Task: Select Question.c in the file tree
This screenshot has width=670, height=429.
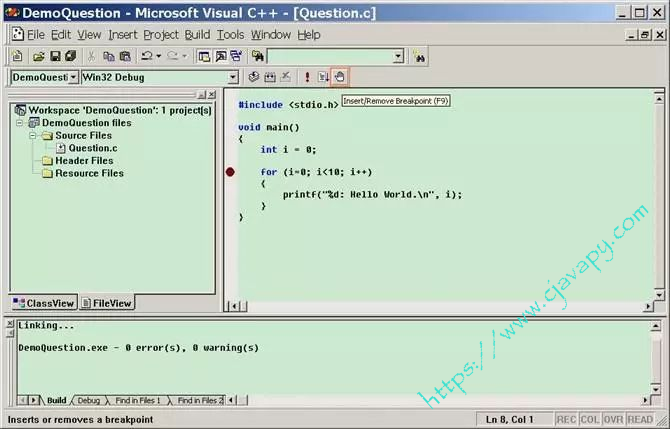Action: coord(87,148)
